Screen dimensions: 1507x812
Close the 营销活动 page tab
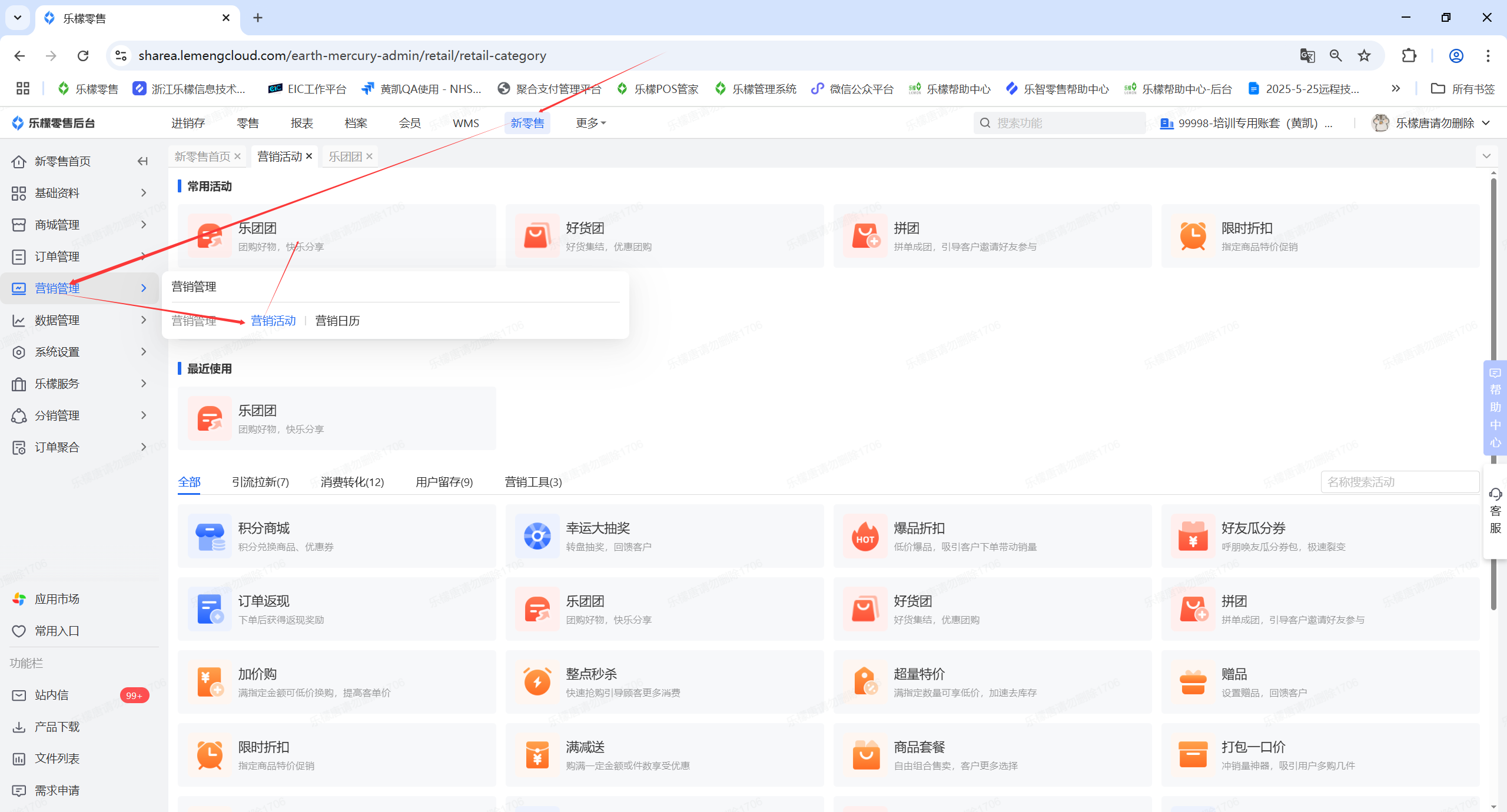(308, 156)
